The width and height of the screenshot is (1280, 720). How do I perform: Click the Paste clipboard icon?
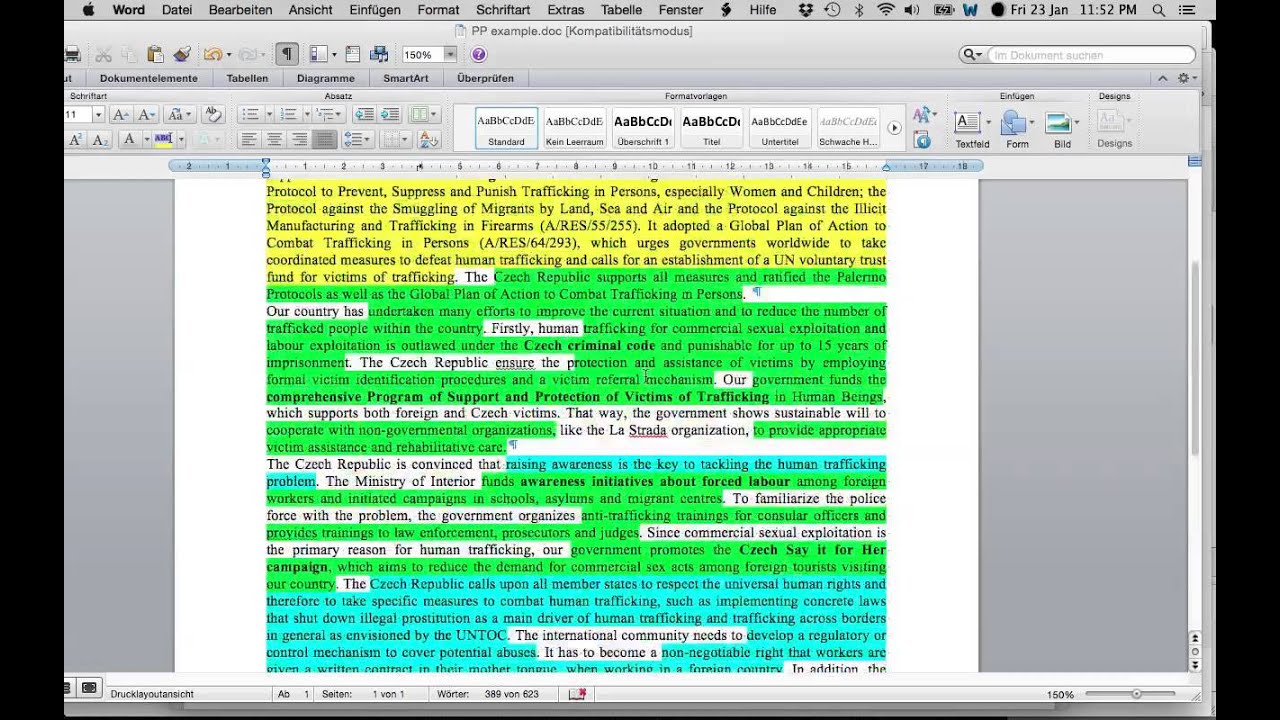(x=155, y=54)
